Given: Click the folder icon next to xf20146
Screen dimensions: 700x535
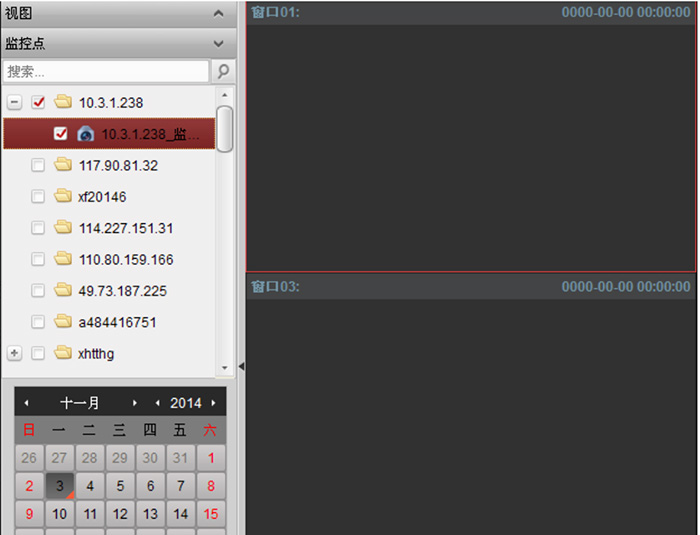Looking at the screenshot, I should (63, 197).
